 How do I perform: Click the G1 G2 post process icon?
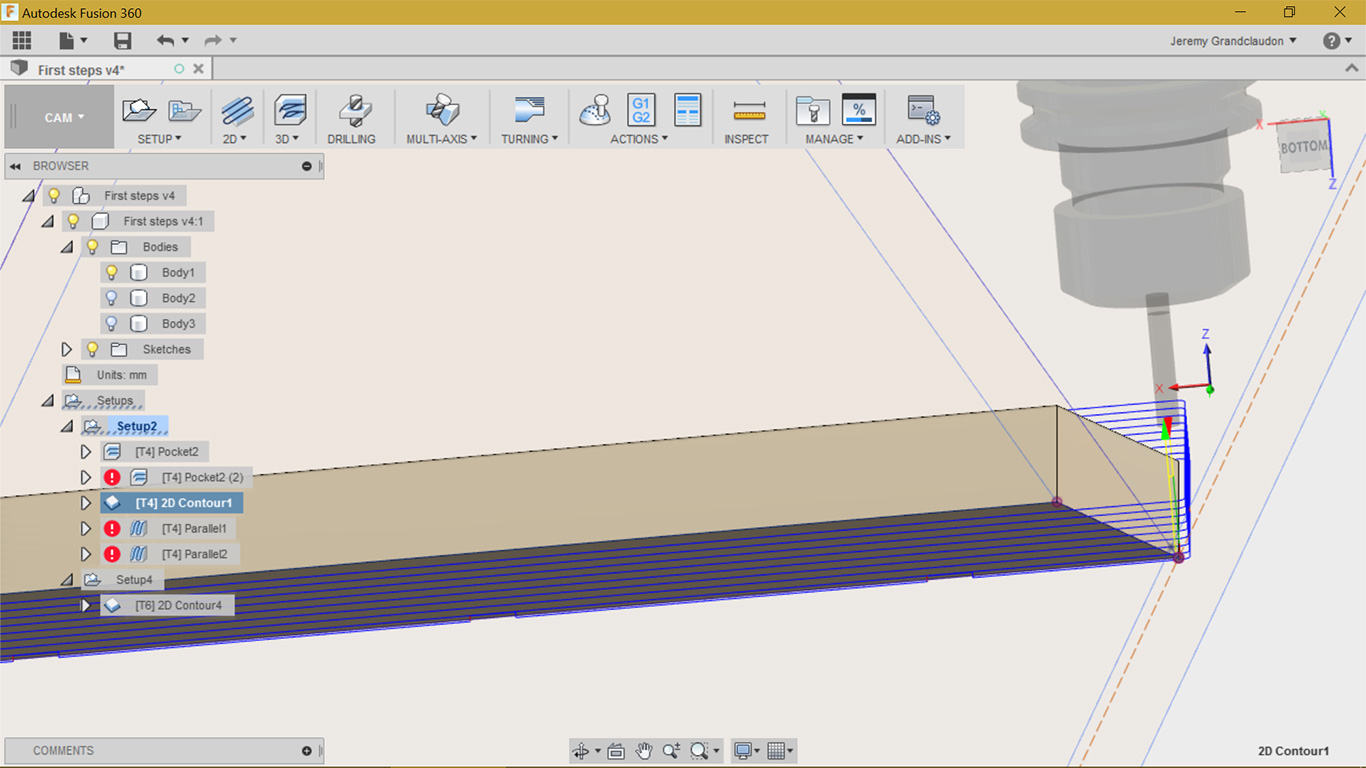tap(641, 110)
